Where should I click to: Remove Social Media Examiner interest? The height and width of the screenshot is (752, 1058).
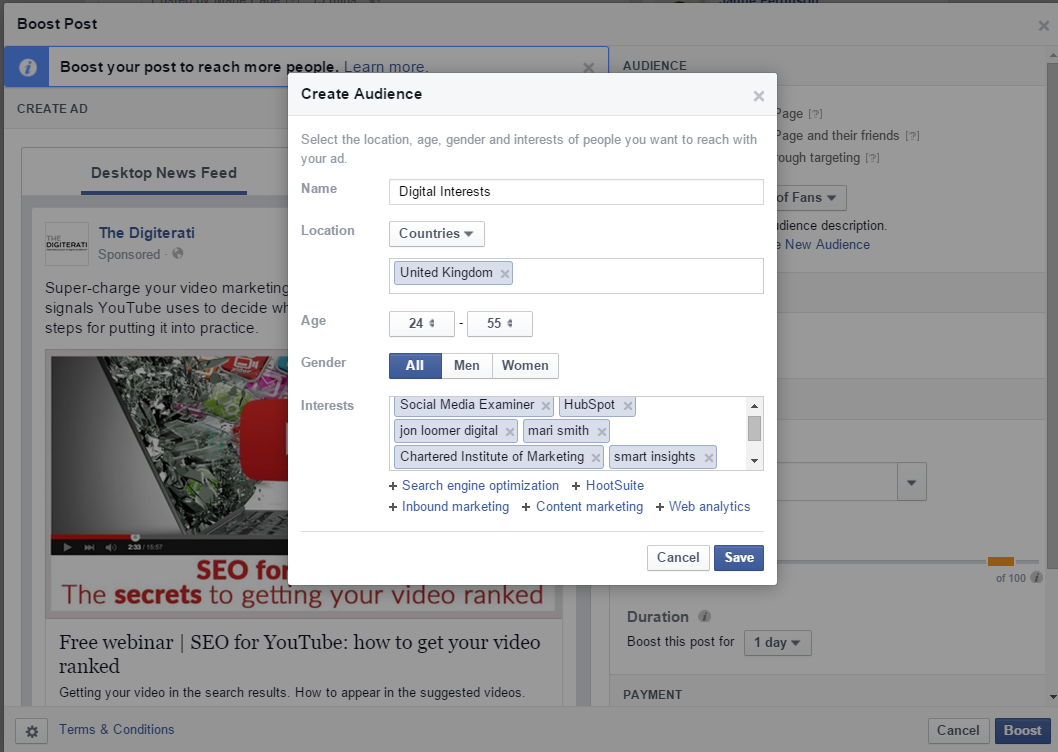point(545,406)
